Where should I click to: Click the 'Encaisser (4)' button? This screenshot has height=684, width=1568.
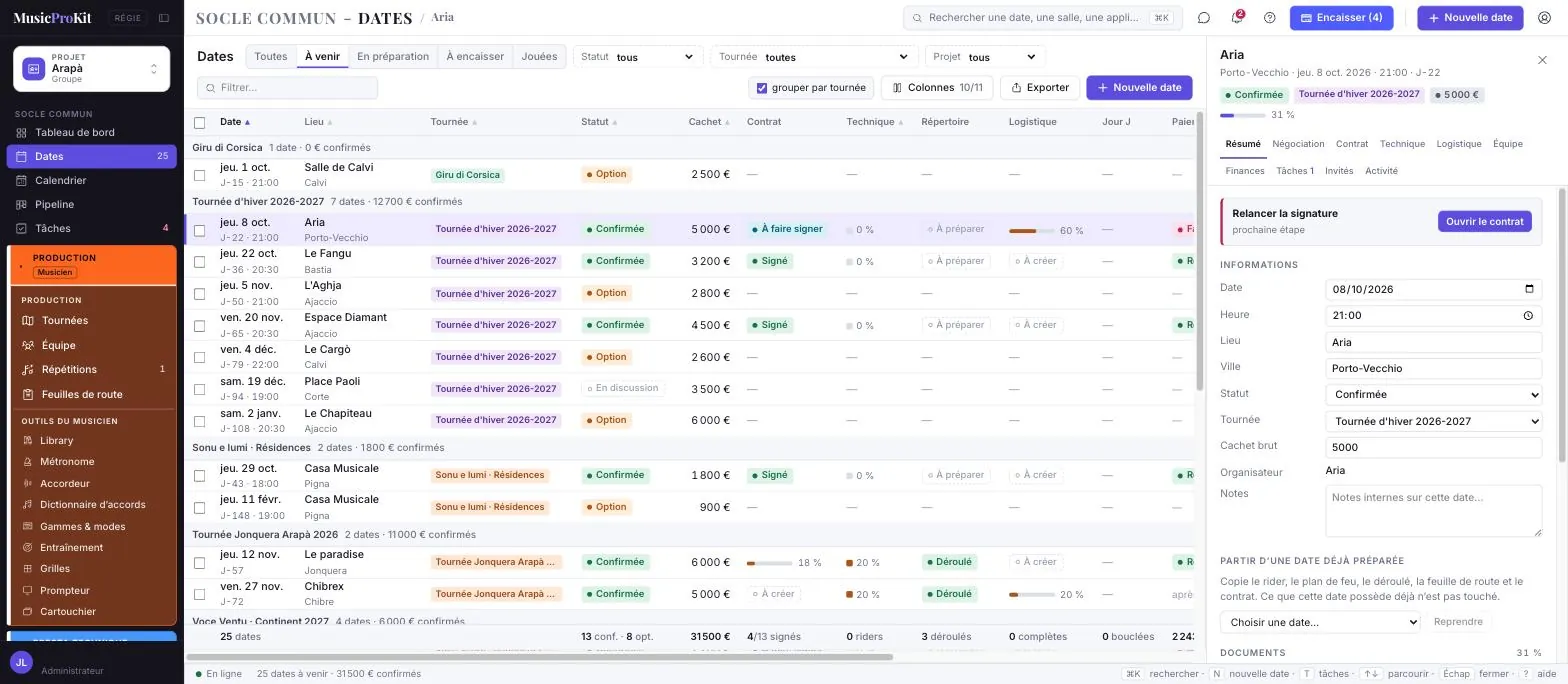coord(1341,18)
